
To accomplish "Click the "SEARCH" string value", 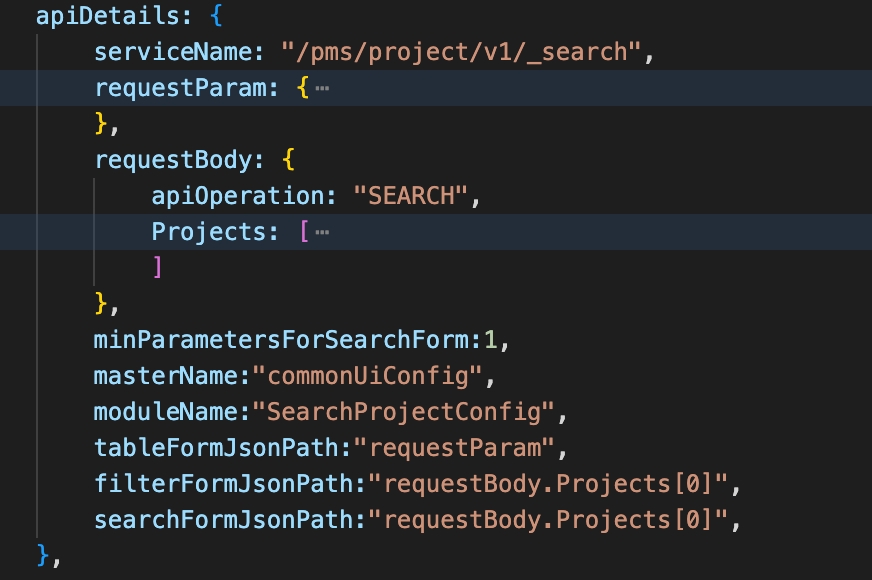I will point(410,196).
